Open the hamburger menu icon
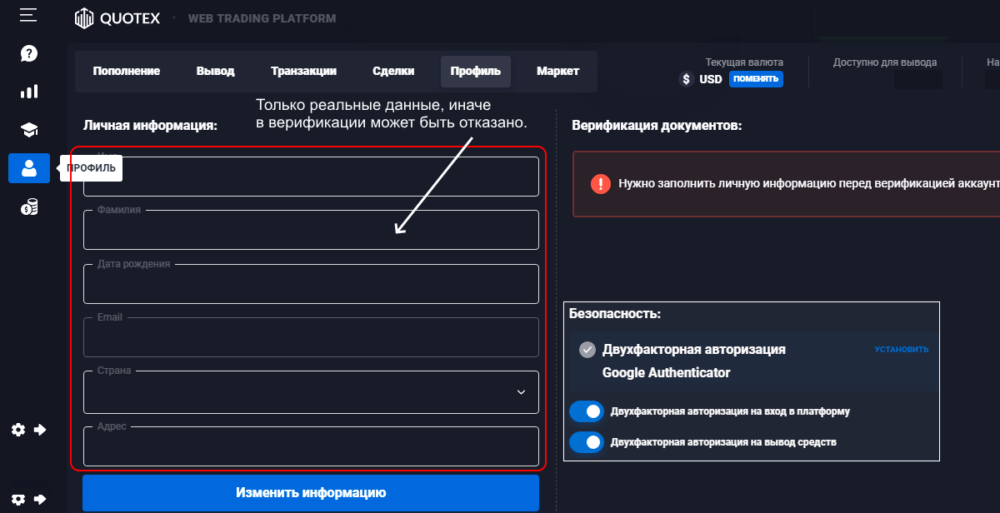The height and width of the screenshot is (513, 1000). click(x=28, y=15)
